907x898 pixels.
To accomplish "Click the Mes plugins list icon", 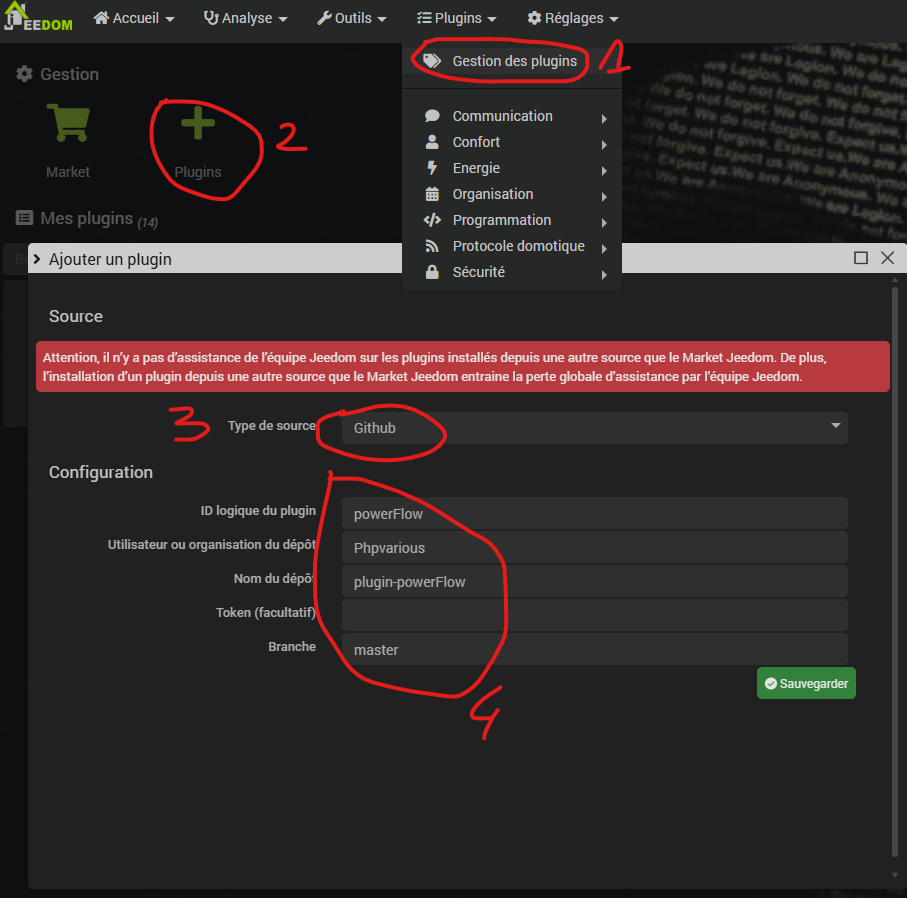I will tap(24, 218).
